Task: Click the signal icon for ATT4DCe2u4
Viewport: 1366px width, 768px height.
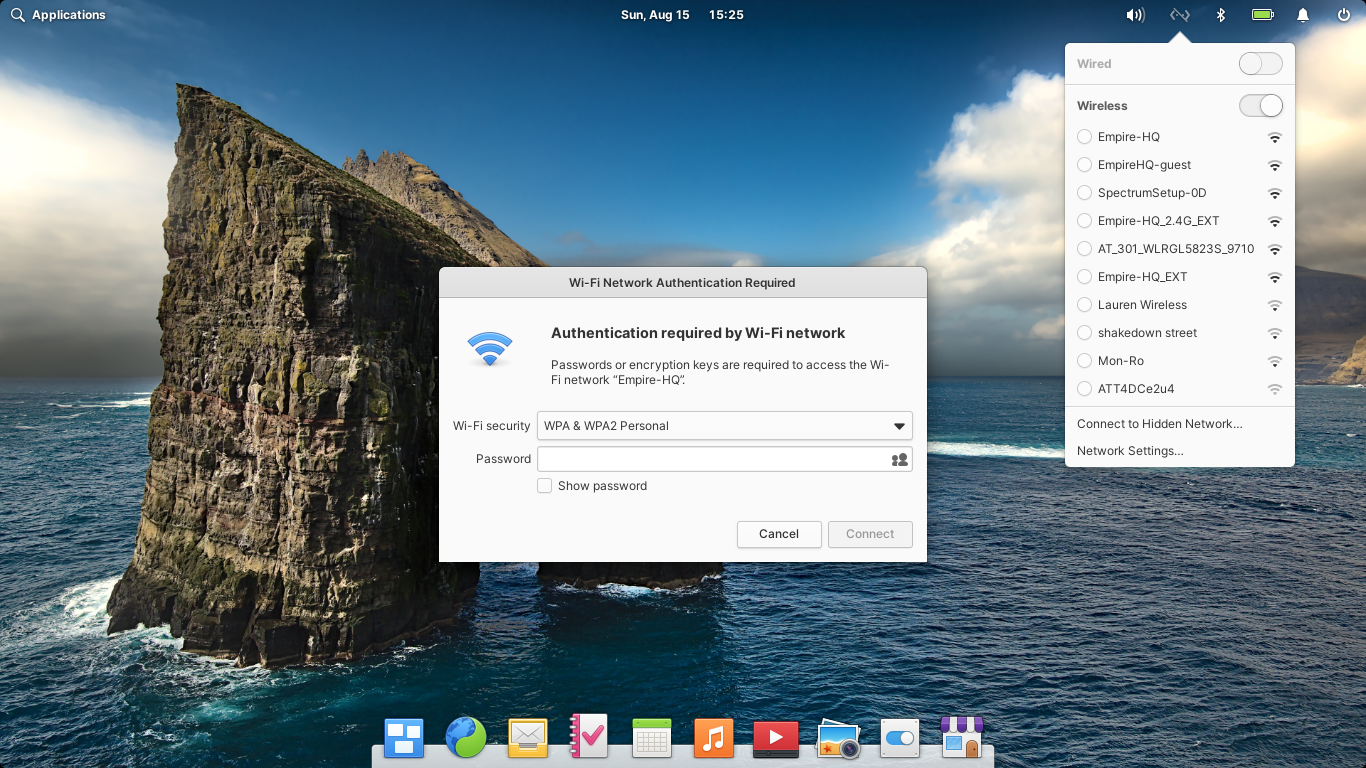Action: 1274,389
